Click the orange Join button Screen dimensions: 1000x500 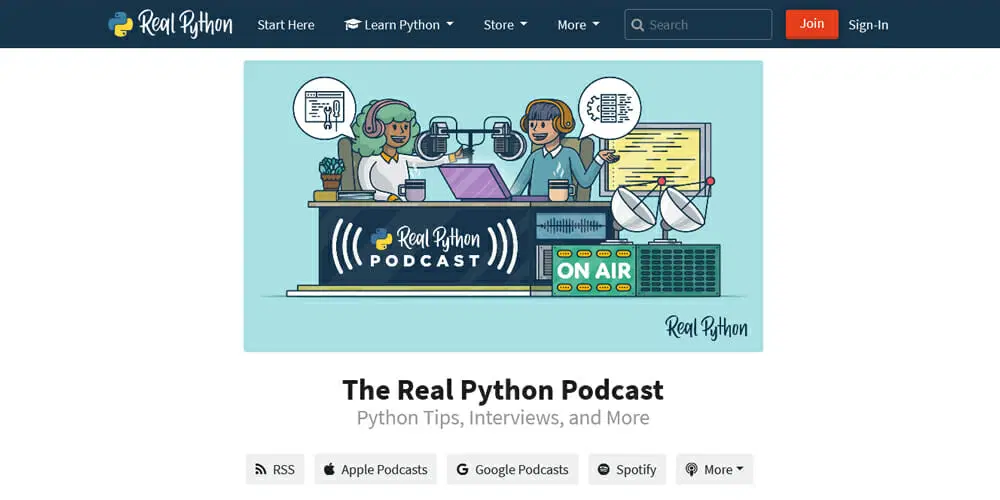click(812, 24)
